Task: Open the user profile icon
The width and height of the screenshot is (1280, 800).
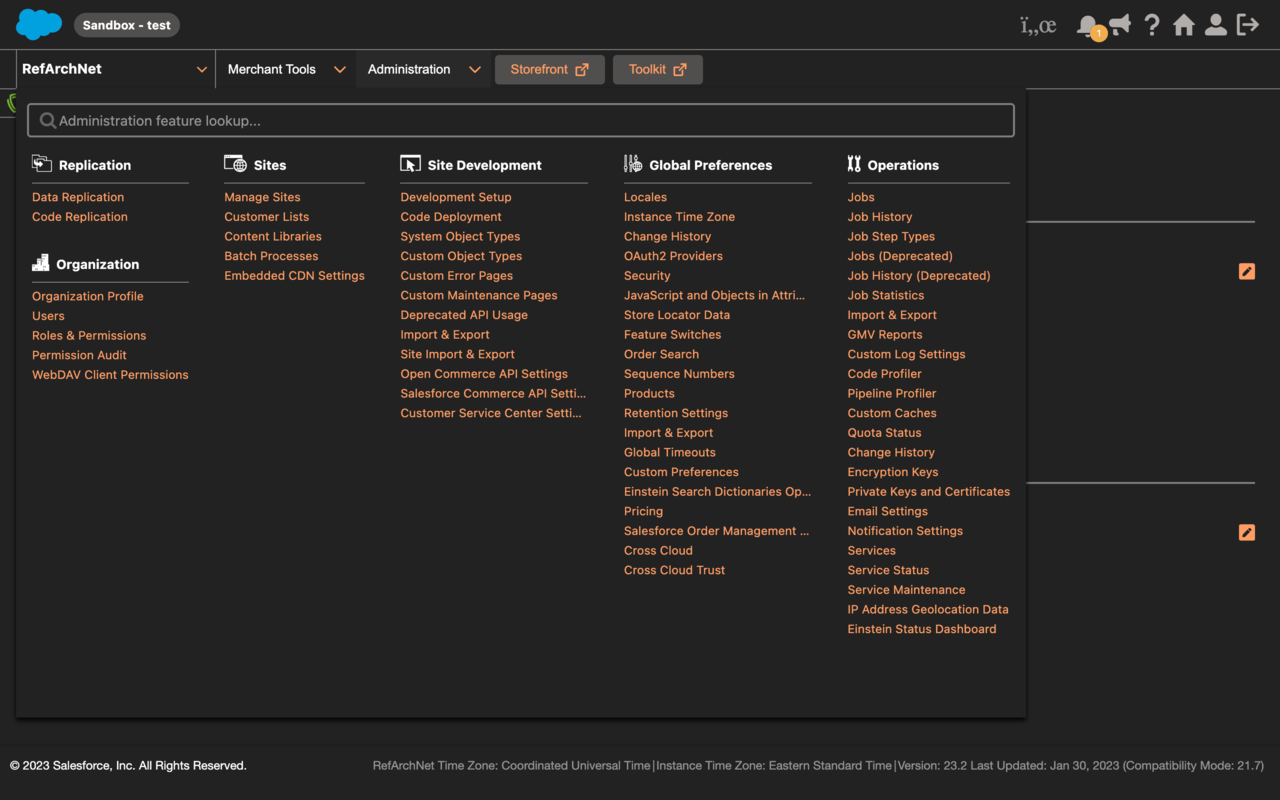Action: tap(1216, 25)
